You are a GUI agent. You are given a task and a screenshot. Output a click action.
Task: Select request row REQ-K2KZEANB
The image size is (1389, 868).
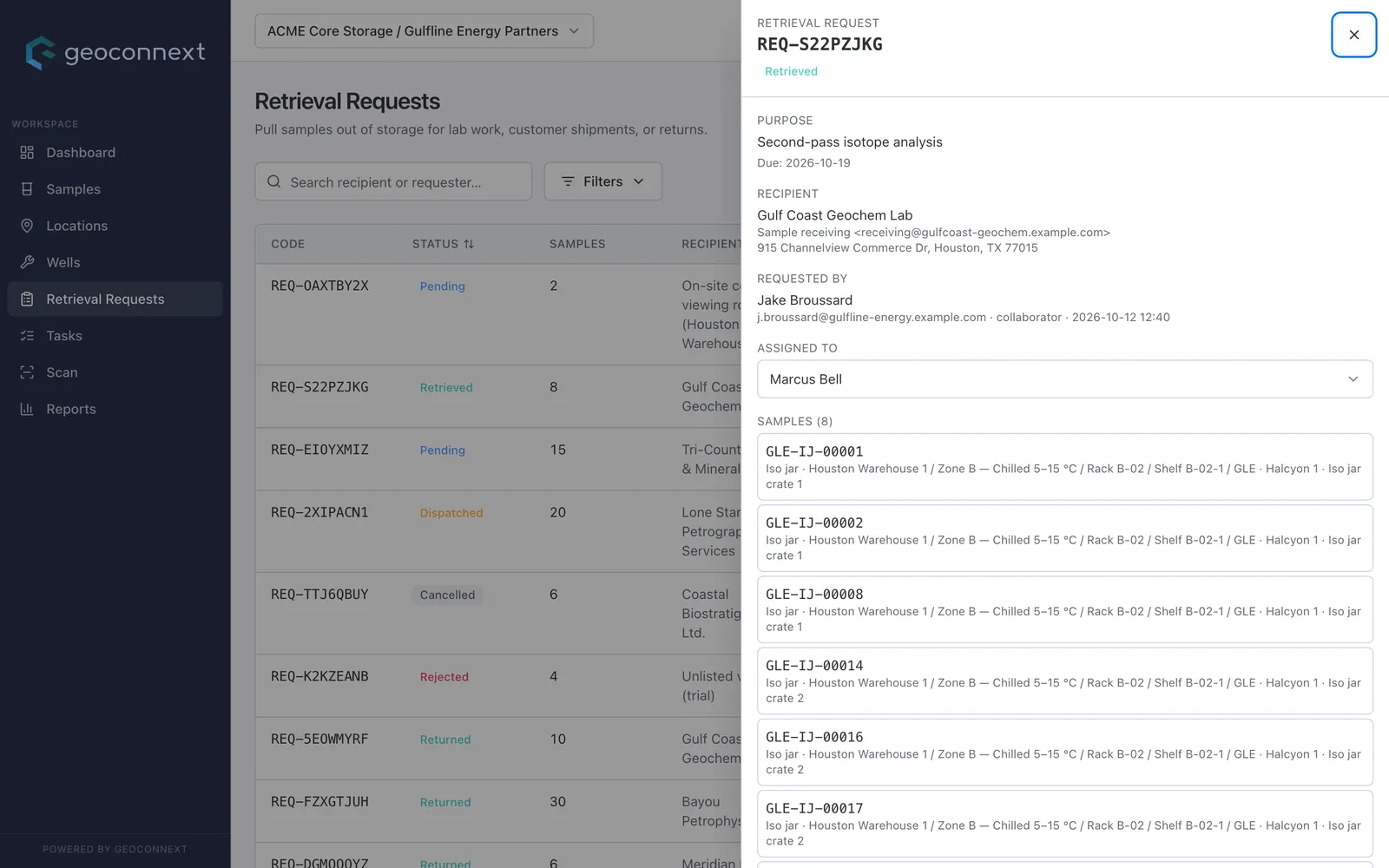tap(497, 686)
